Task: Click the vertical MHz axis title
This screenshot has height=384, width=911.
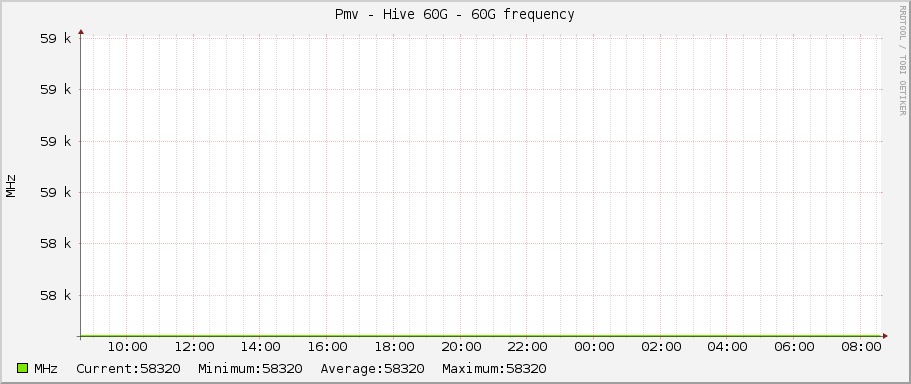Action: 11,186
